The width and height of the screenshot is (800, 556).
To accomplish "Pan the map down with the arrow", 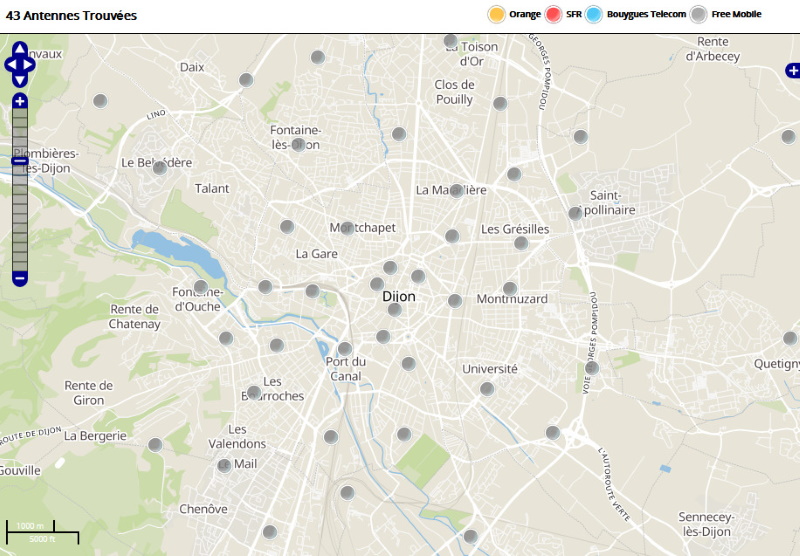I will coord(20,81).
